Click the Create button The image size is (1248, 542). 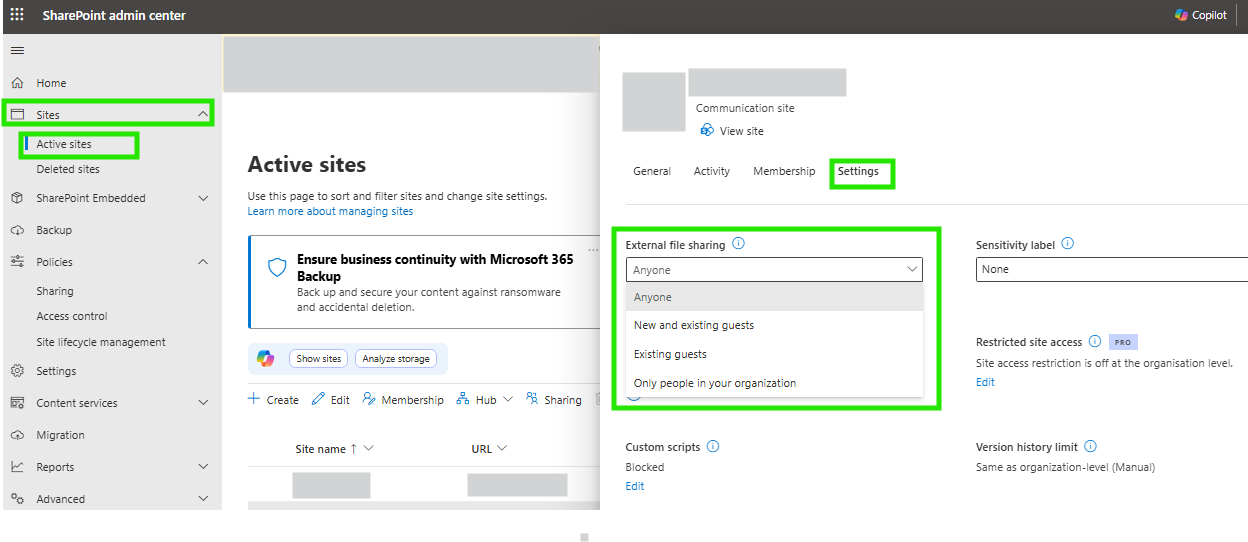click(273, 399)
